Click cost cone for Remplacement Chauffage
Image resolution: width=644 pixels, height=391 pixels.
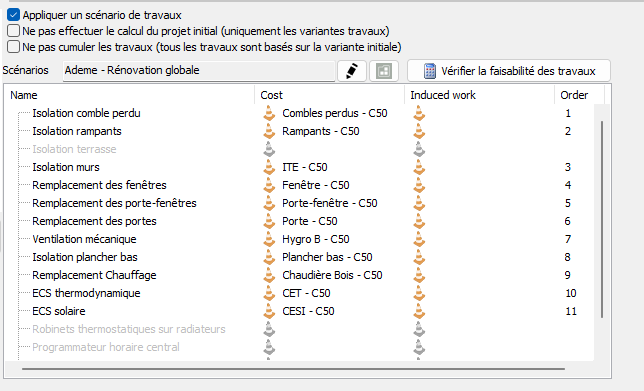click(x=269, y=275)
